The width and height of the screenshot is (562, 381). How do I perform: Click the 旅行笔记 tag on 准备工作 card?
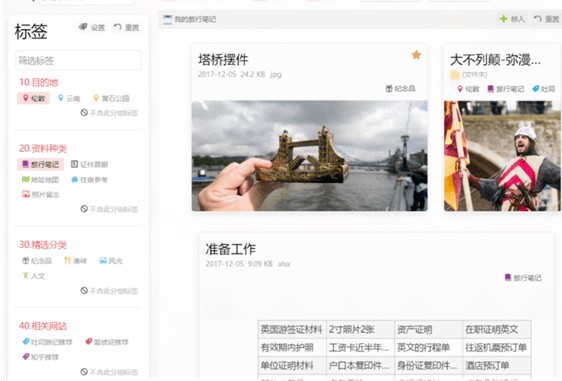pyautogui.click(x=523, y=278)
